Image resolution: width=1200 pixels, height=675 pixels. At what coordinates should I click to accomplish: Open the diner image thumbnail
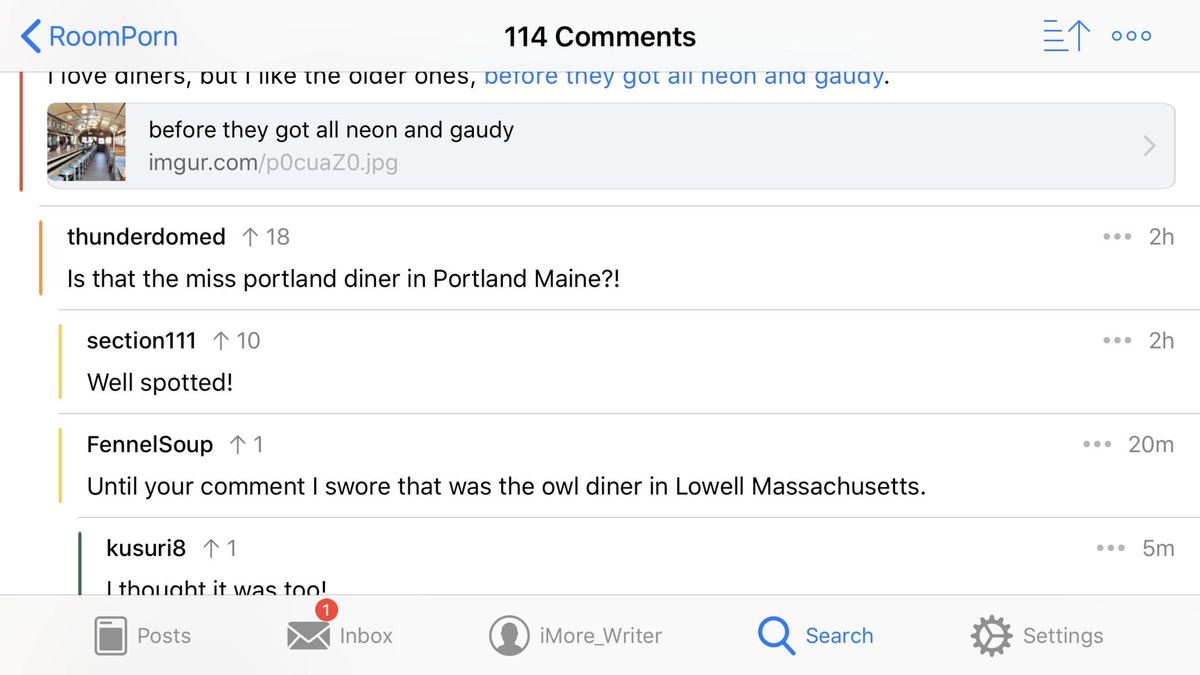point(87,142)
